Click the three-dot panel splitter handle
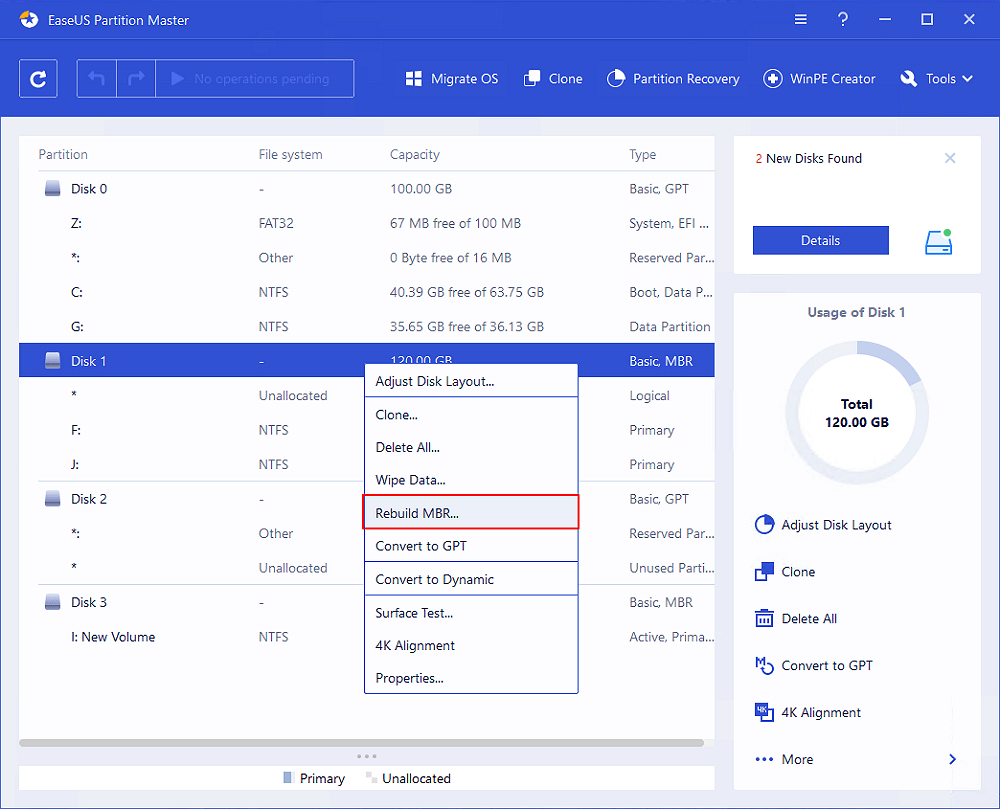Image resolution: width=1000 pixels, height=809 pixels. 367,756
